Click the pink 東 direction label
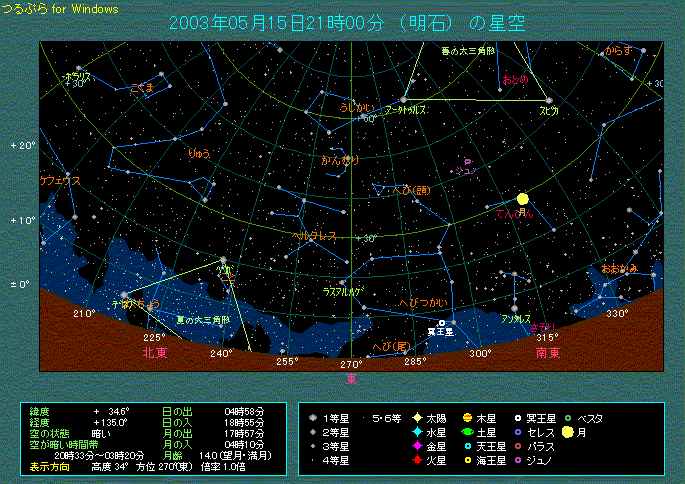Image resolution: width=685 pixels, height=484 pixels. pyautogui.click(x=352, y=379)
